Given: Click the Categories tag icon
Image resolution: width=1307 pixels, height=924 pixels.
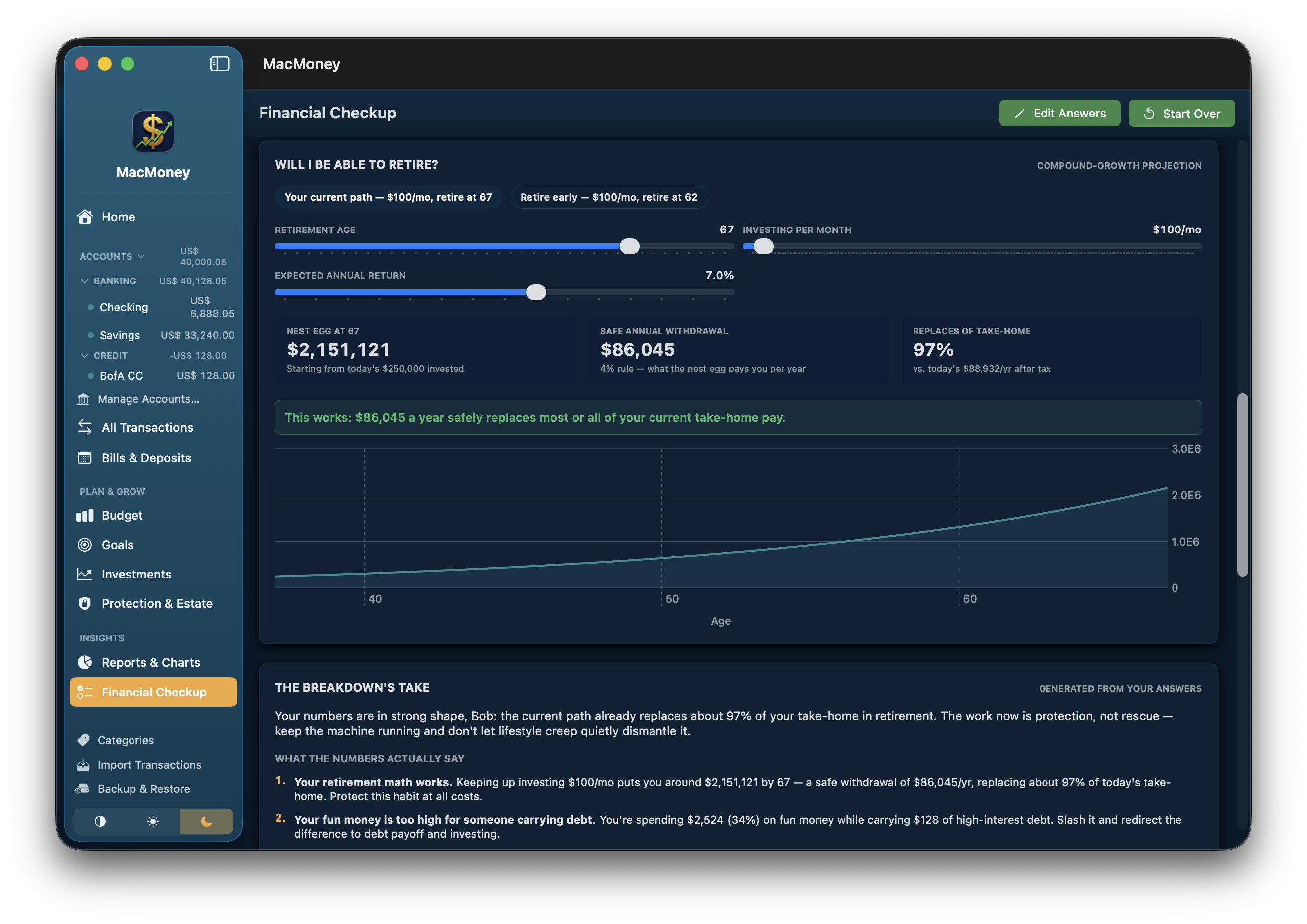Looking at the screenshot, I should [x=83, y=740].
